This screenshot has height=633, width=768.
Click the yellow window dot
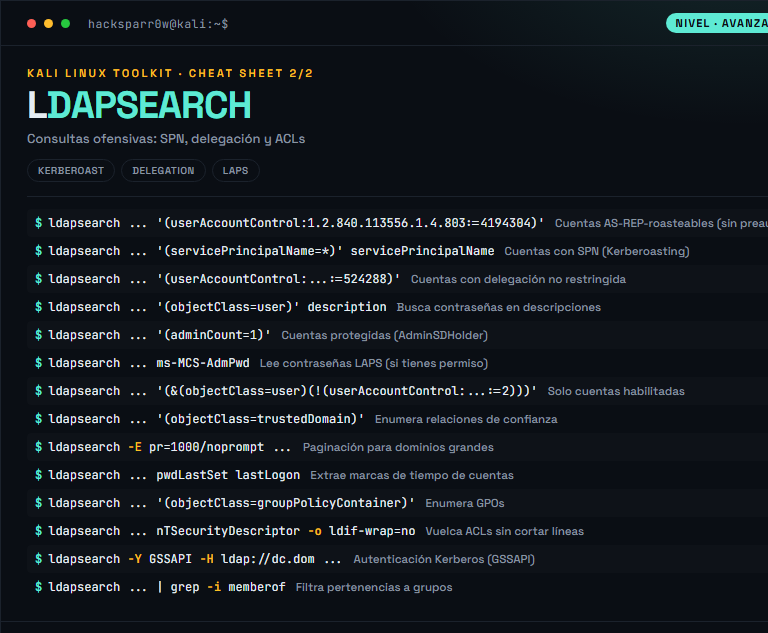tap(48, 24)
